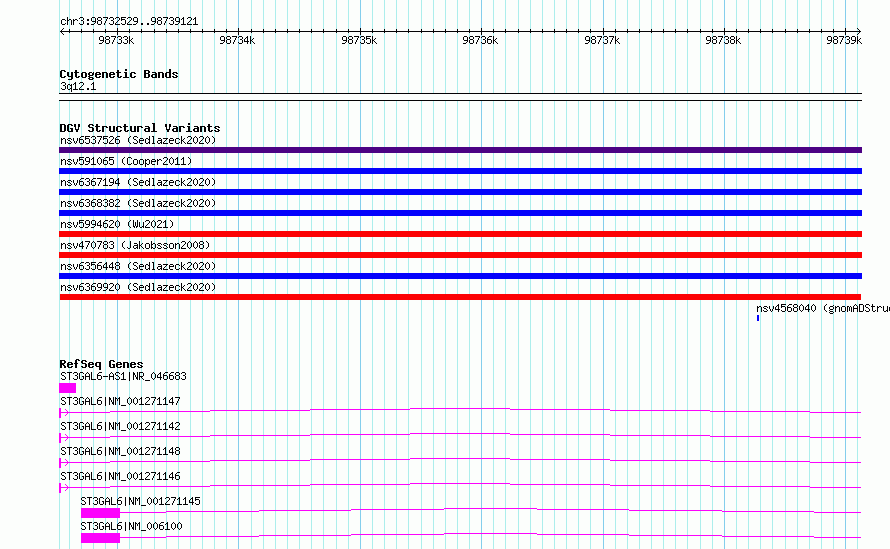890x549 pixels.
Task: Open ST3GAL6|NM_001271147 transcript label
Action: 120,401
